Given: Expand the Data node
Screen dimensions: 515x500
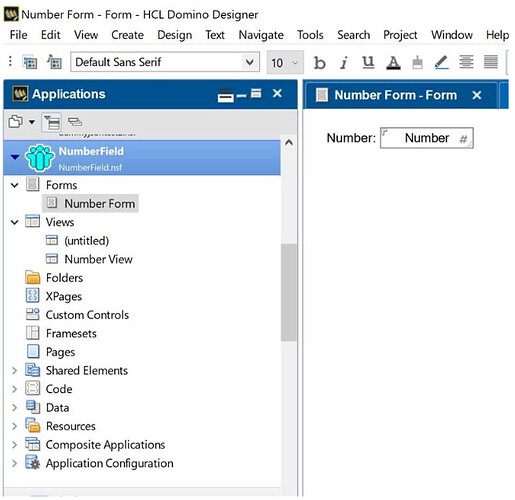Looking at the screenshot, I should [x=14, y=407].
